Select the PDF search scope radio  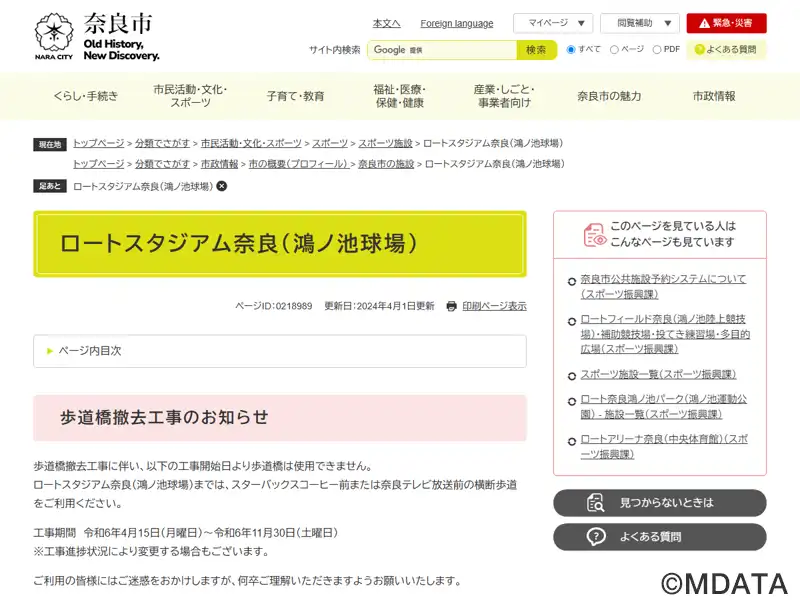tap(657, 49)
